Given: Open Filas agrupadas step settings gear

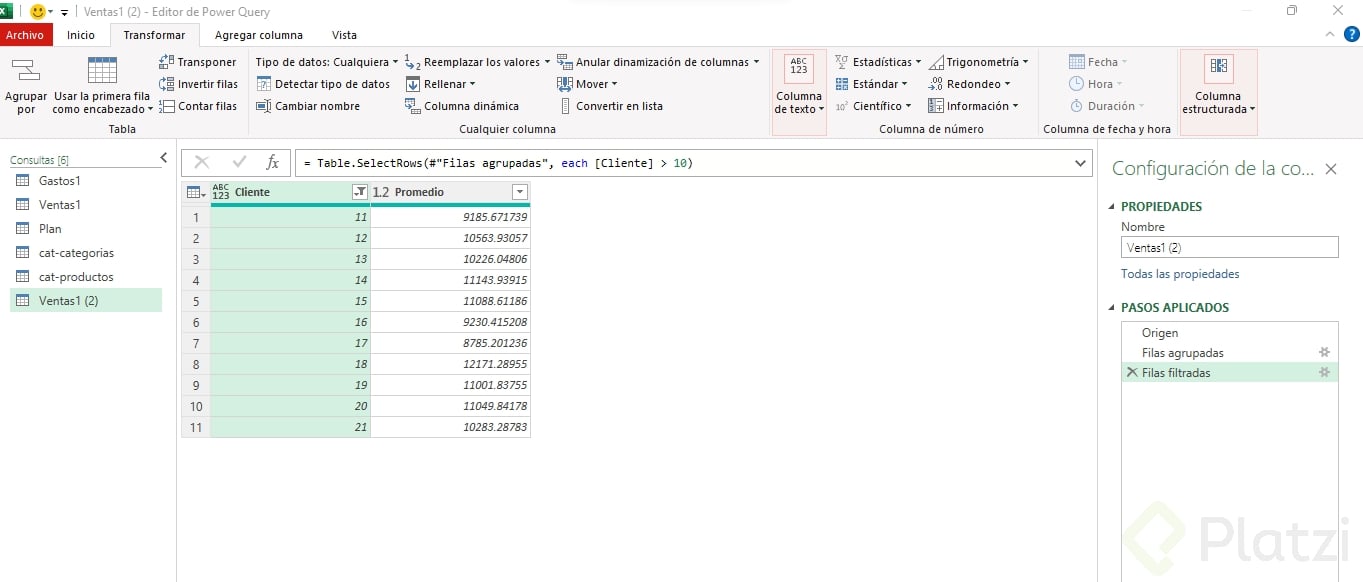Looking at the screenshot, I should (x=1324, y=352).
